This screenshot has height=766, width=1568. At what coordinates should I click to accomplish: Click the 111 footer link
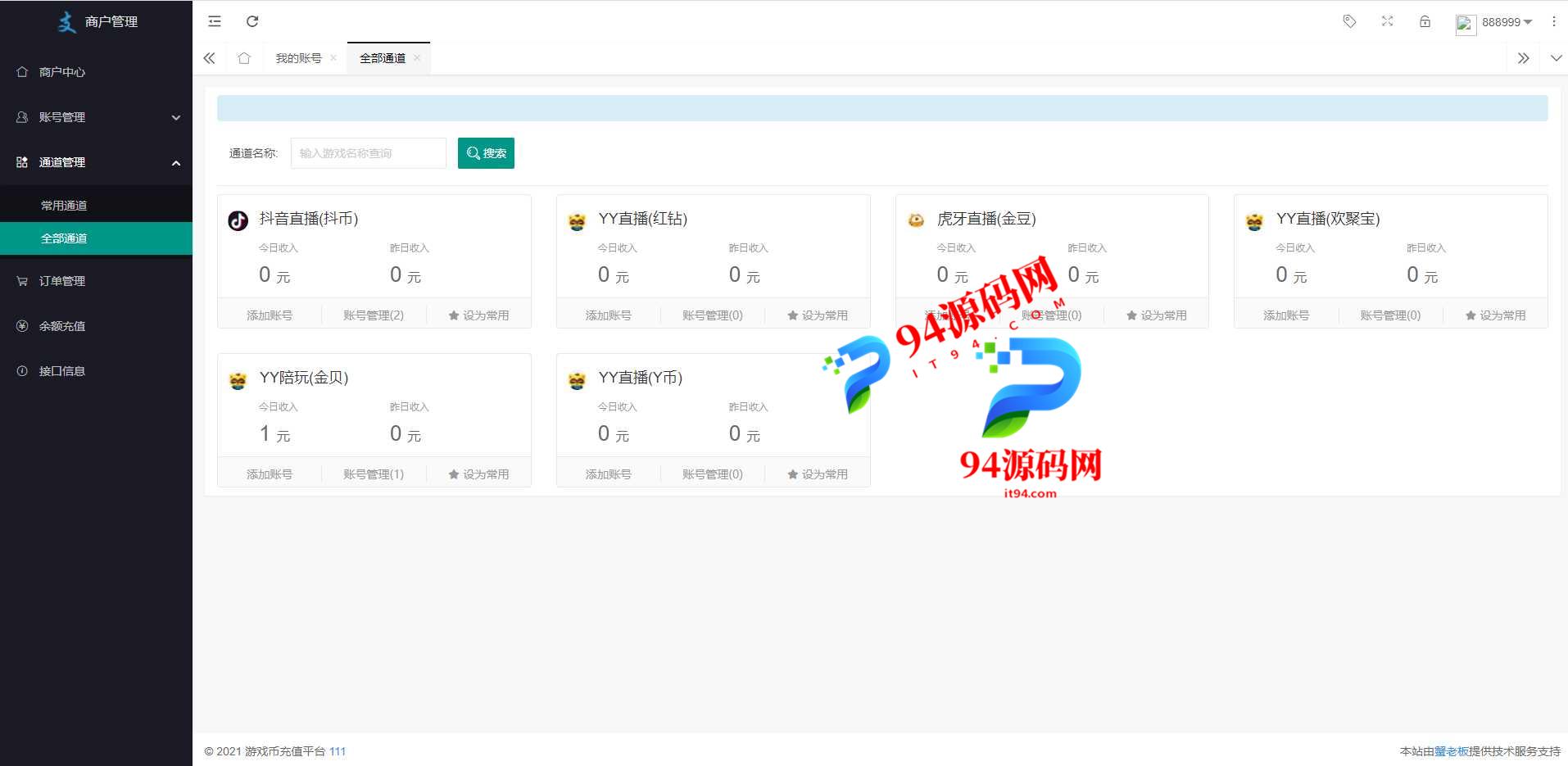point(338,751)
